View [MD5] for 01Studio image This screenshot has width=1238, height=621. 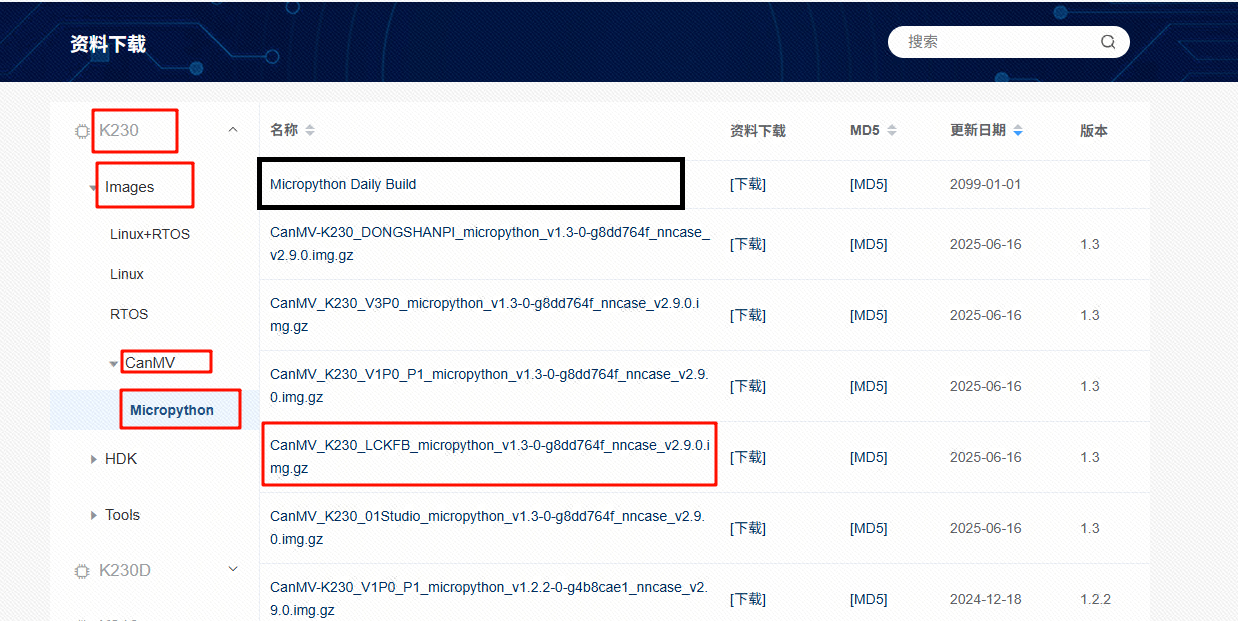(868, 528)
